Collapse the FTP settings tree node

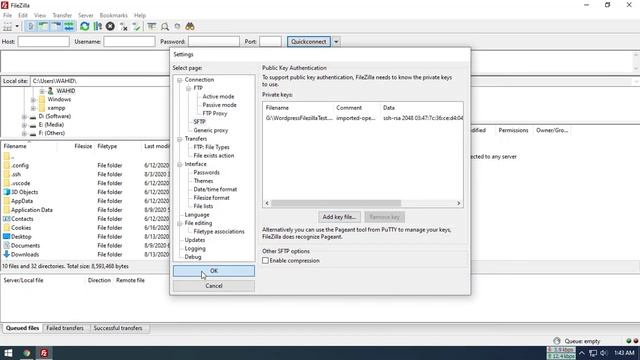pos(189,88)
